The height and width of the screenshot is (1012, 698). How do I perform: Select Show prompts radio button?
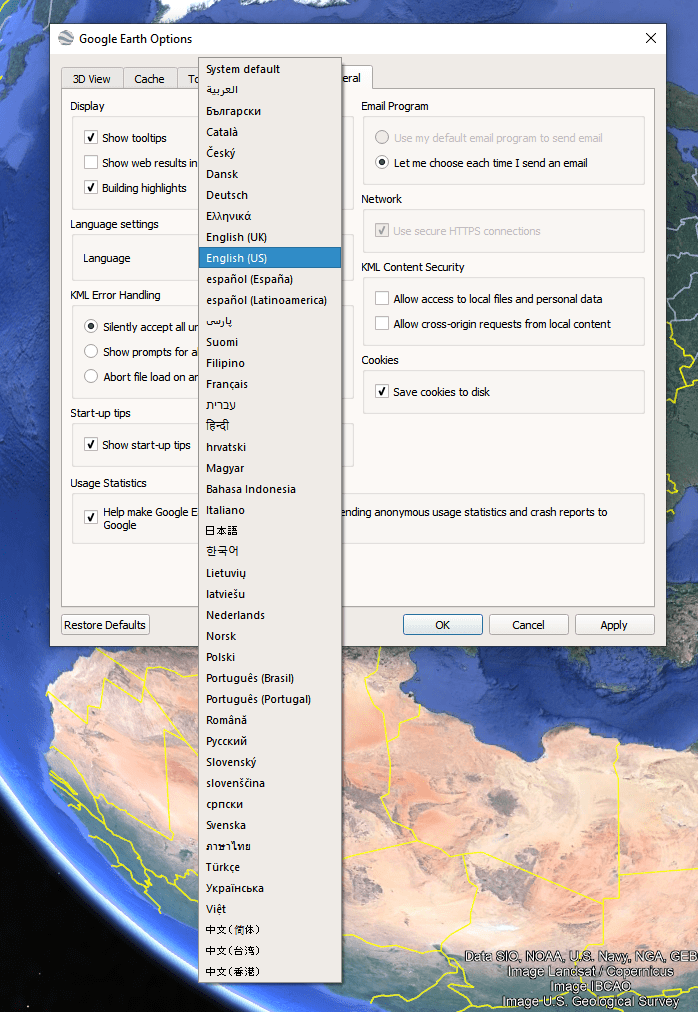coord(91,351)
